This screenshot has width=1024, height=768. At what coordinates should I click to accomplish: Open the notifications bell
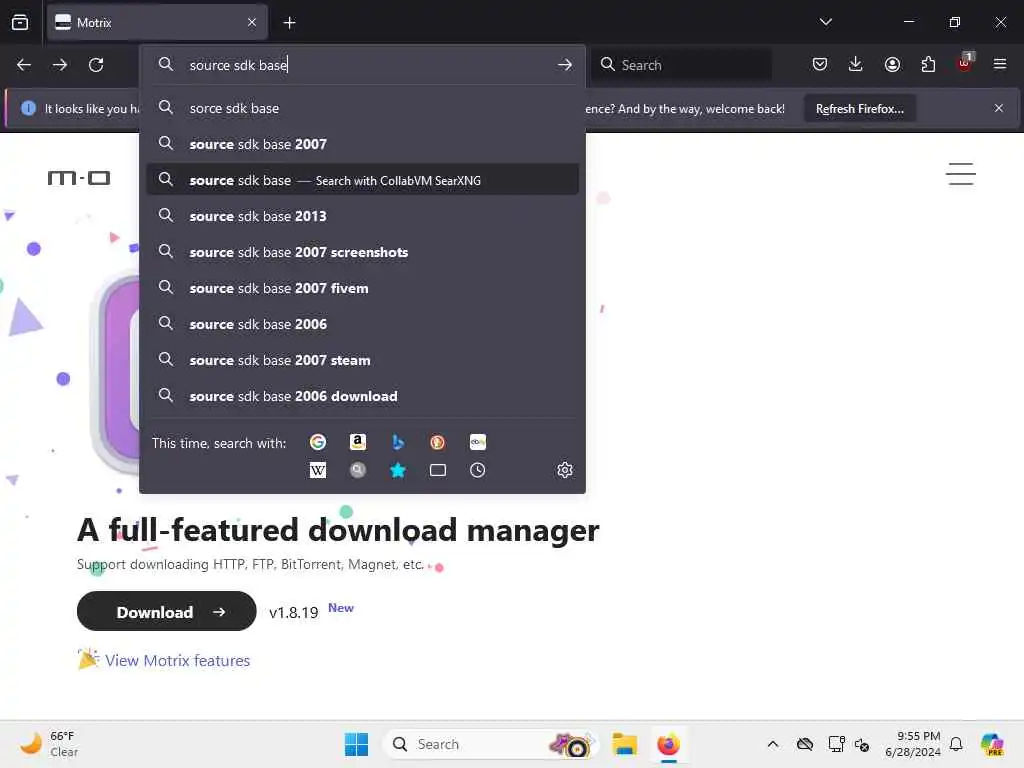point(956,744)
